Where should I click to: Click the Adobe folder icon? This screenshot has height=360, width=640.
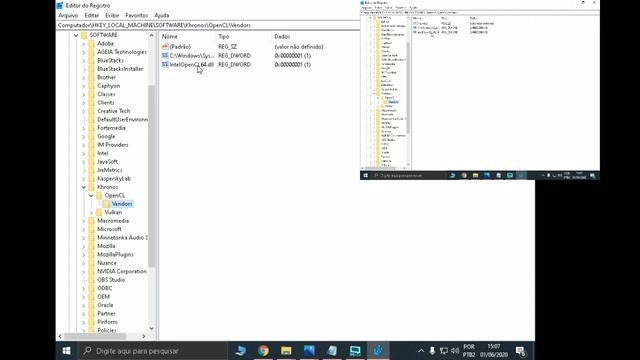coord(91,43)
